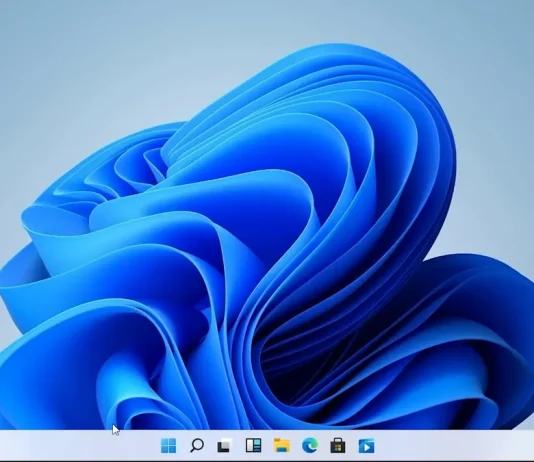Image resolution: width=534 pixels, height=462 pixels.
Task: Open the blue media player taskbar app
Action: point(366,445)
